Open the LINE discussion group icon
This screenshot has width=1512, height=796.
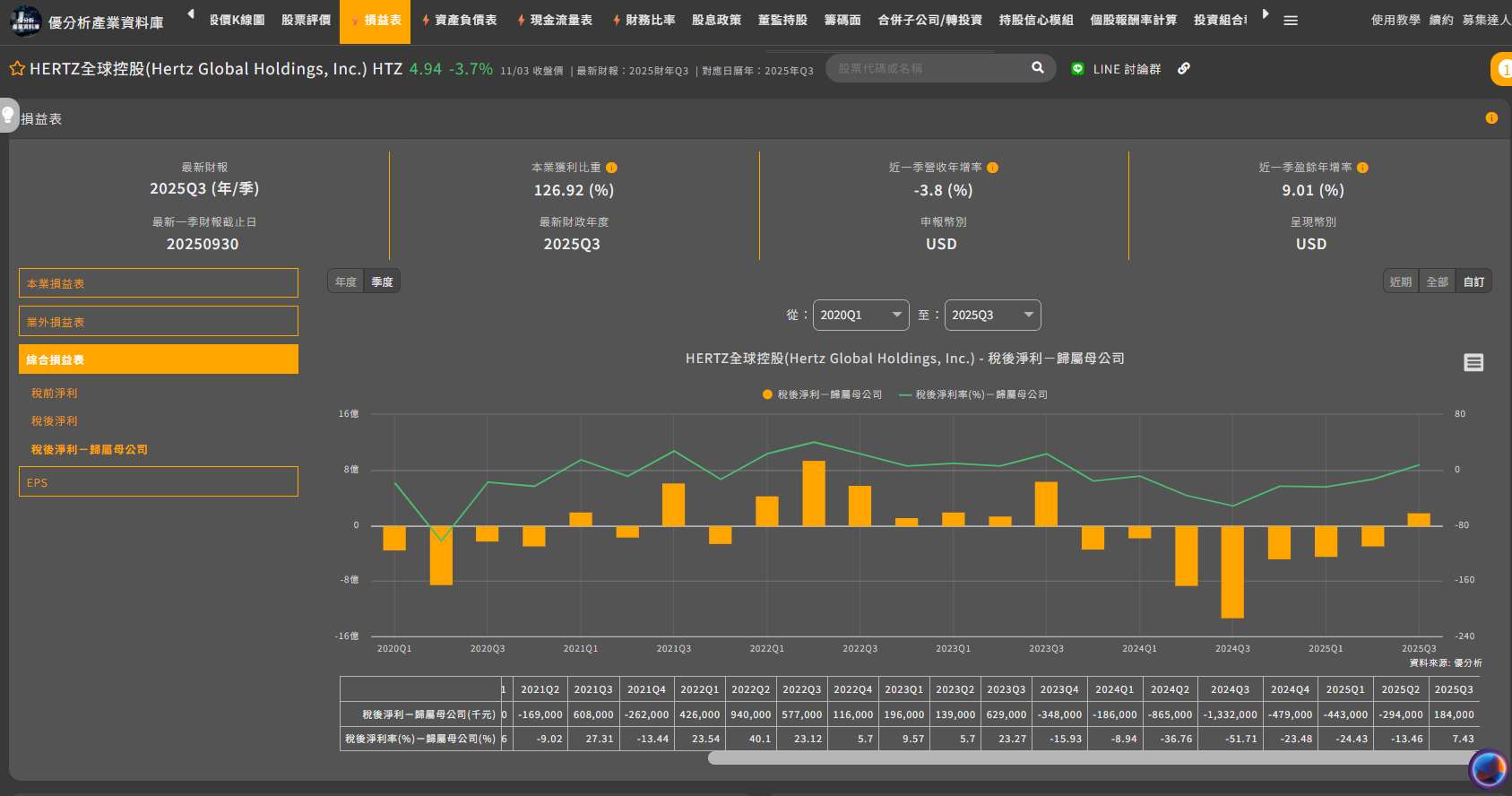pos(1077,69)
